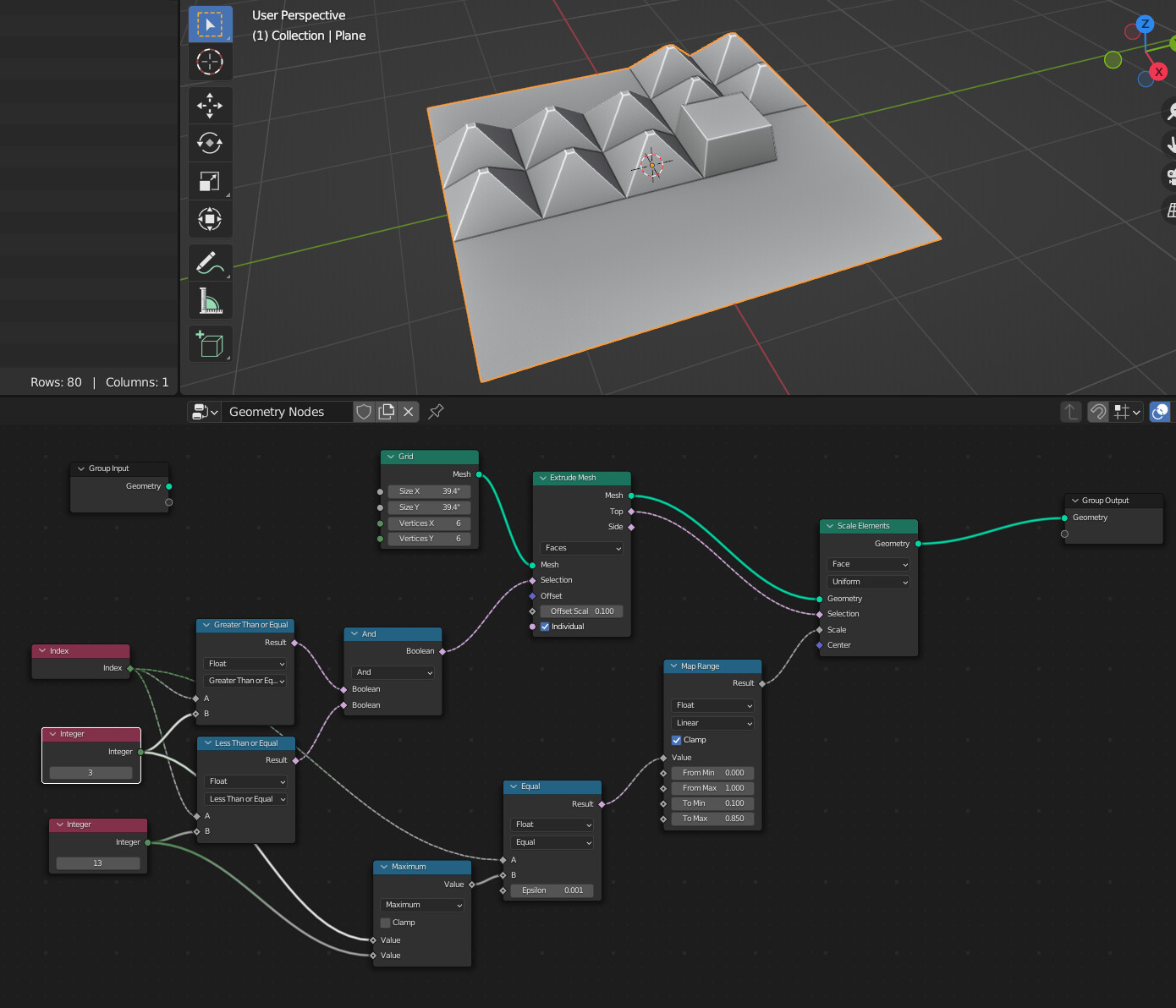Image resolution: width=1176 pixels, height=1008 pixels.
Task: Select the Cursor tool in the toolbar
Action: pos(210,62)
